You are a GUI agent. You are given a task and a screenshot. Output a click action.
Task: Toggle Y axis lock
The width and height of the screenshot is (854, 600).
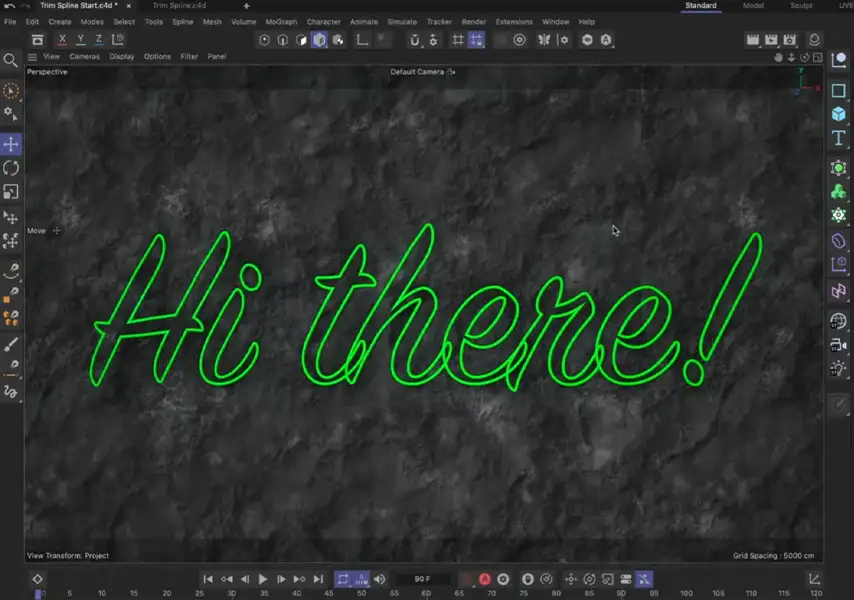[81, 40]
